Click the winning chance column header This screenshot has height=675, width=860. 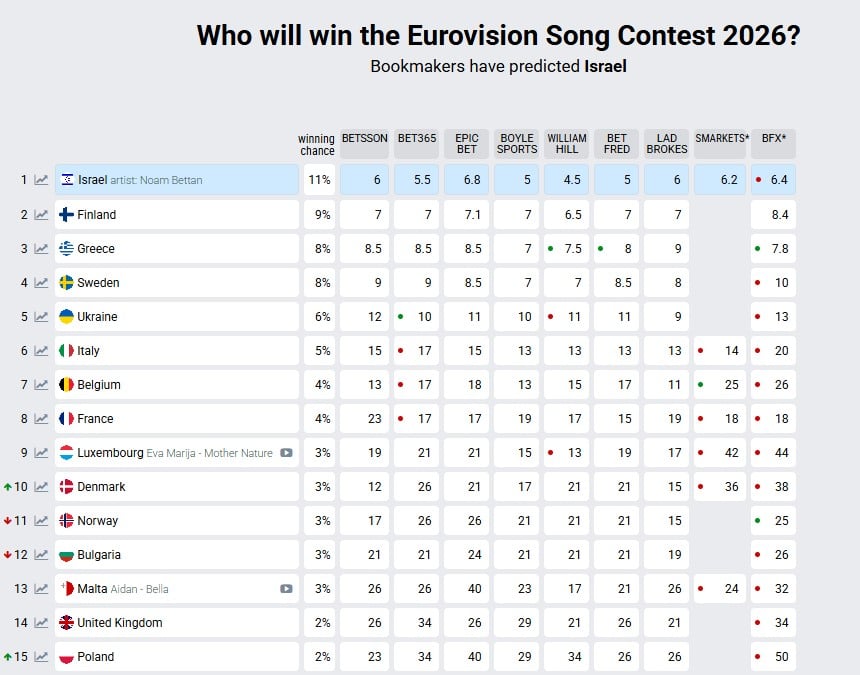tap(316, 145)
